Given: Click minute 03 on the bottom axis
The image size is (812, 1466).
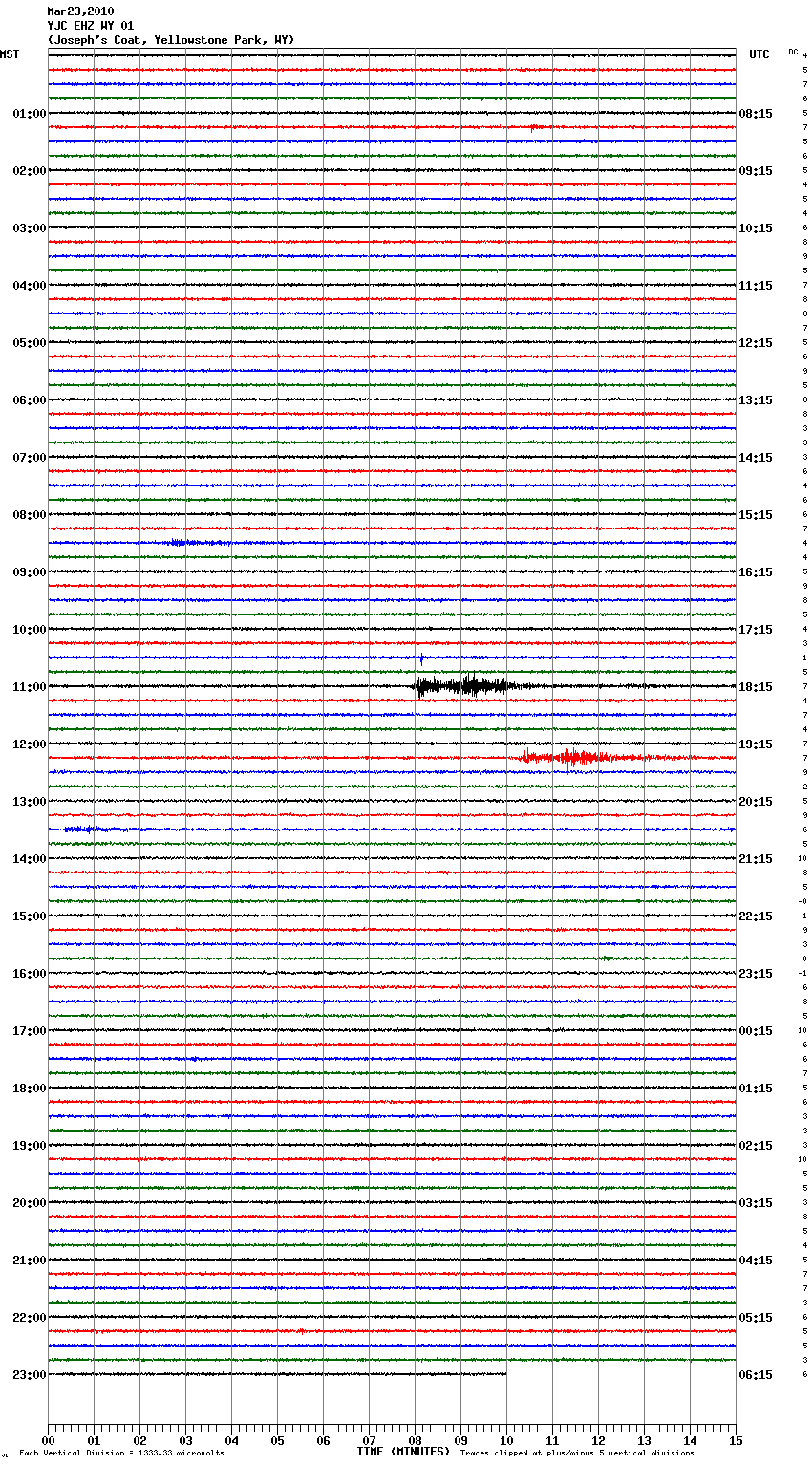Looking at the screenshot, I should [185, 1440].
